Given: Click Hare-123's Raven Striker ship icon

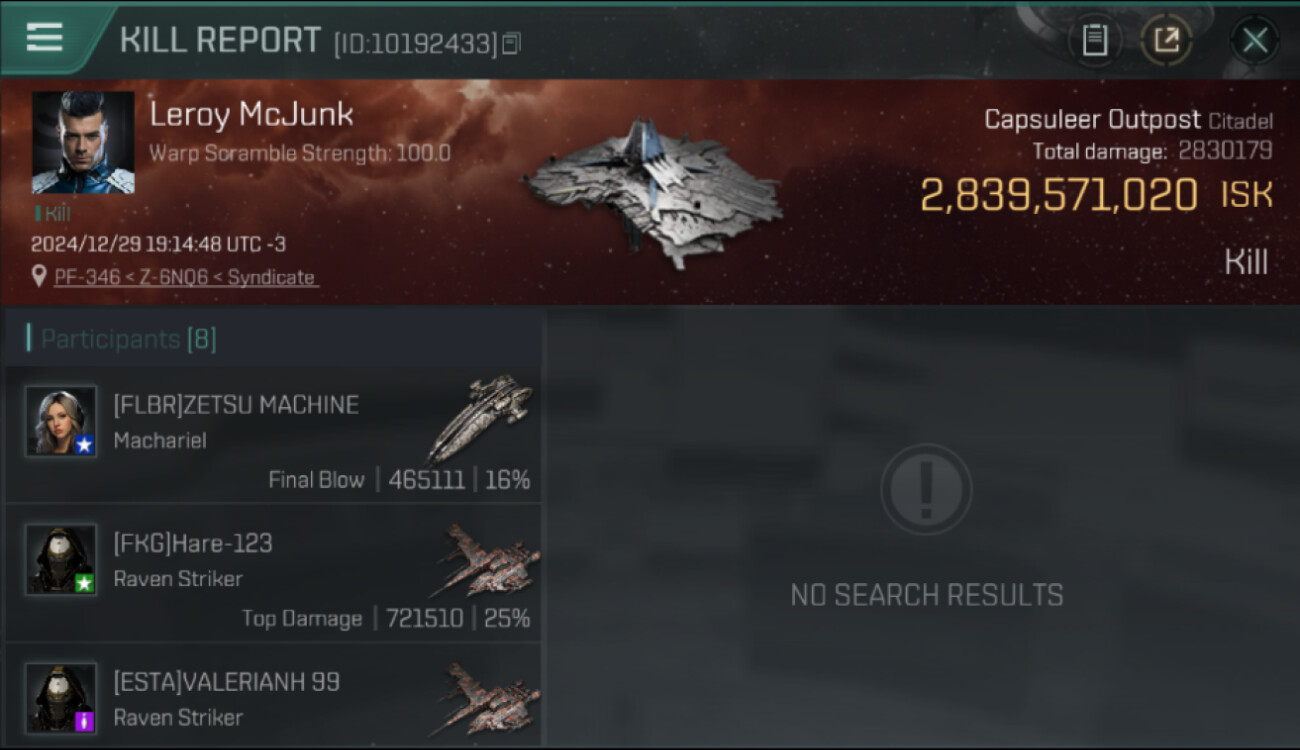Looking at the screenshot, I should [x=488, y=560].
